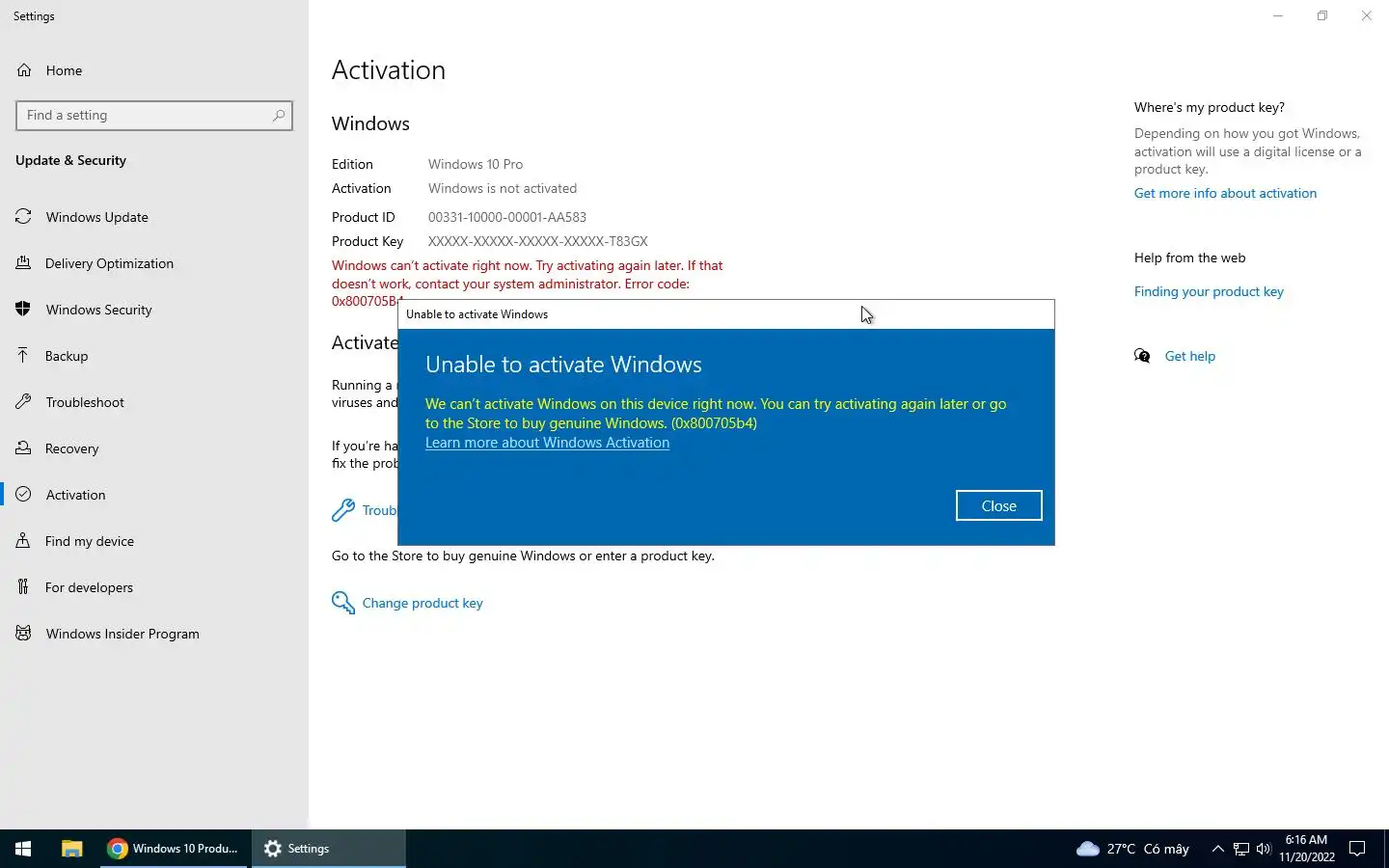Open the notification center icon

click(x=1357, y=849)
